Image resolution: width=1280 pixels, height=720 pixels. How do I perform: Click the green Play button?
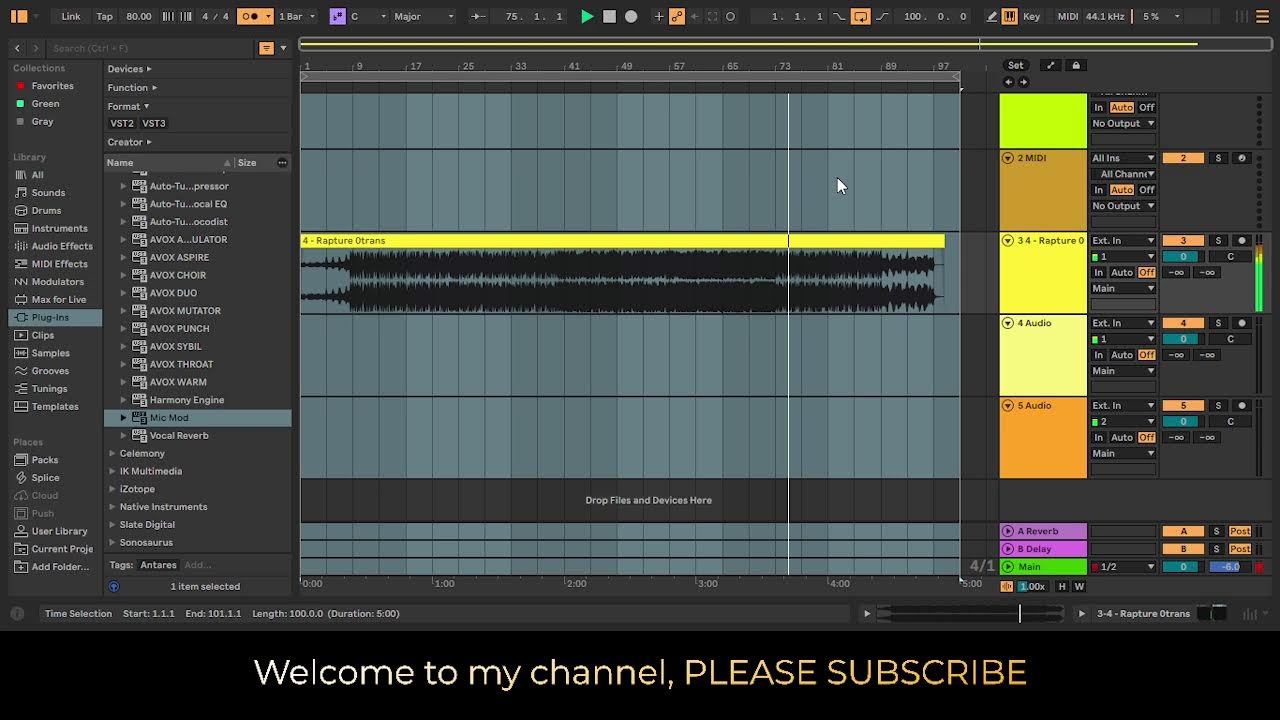click(x=587, y=16)
